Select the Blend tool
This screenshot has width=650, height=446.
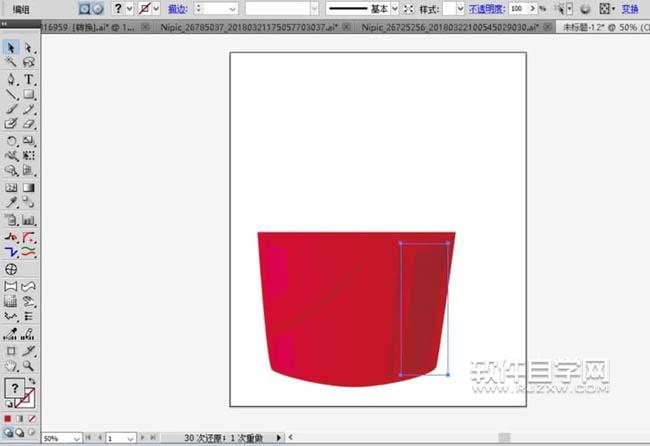pyautogui.click(x=28, y=202)
